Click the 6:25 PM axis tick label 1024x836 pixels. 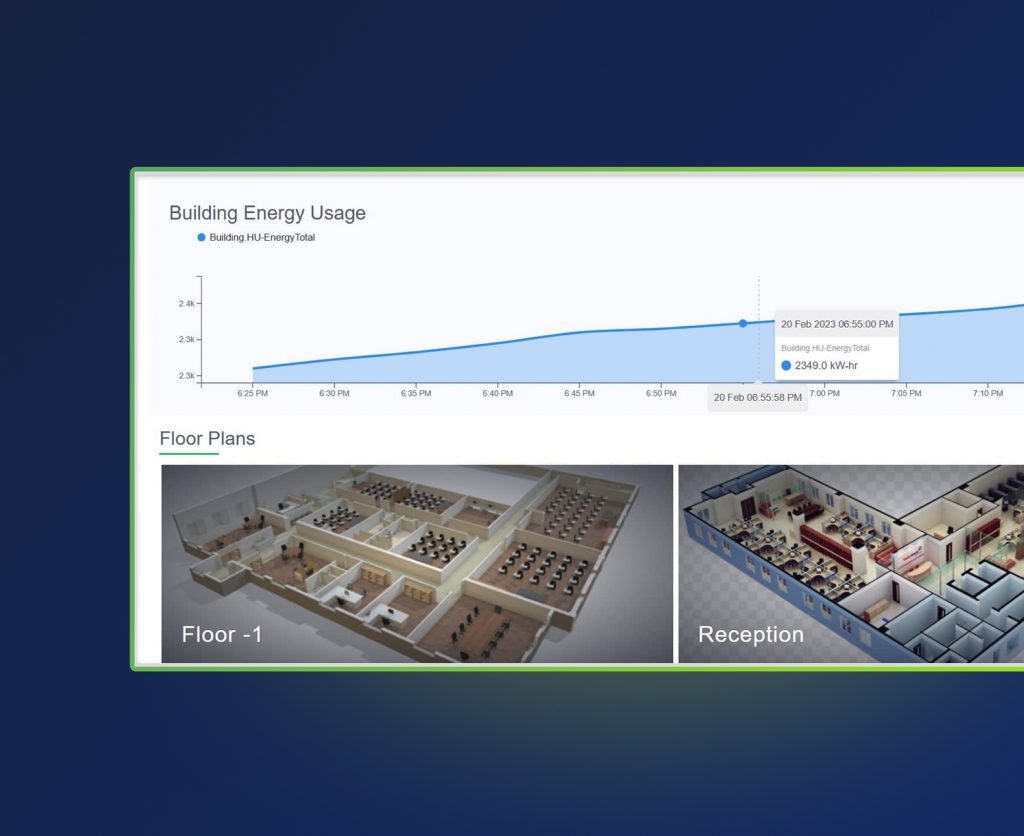tap(253, 394)
